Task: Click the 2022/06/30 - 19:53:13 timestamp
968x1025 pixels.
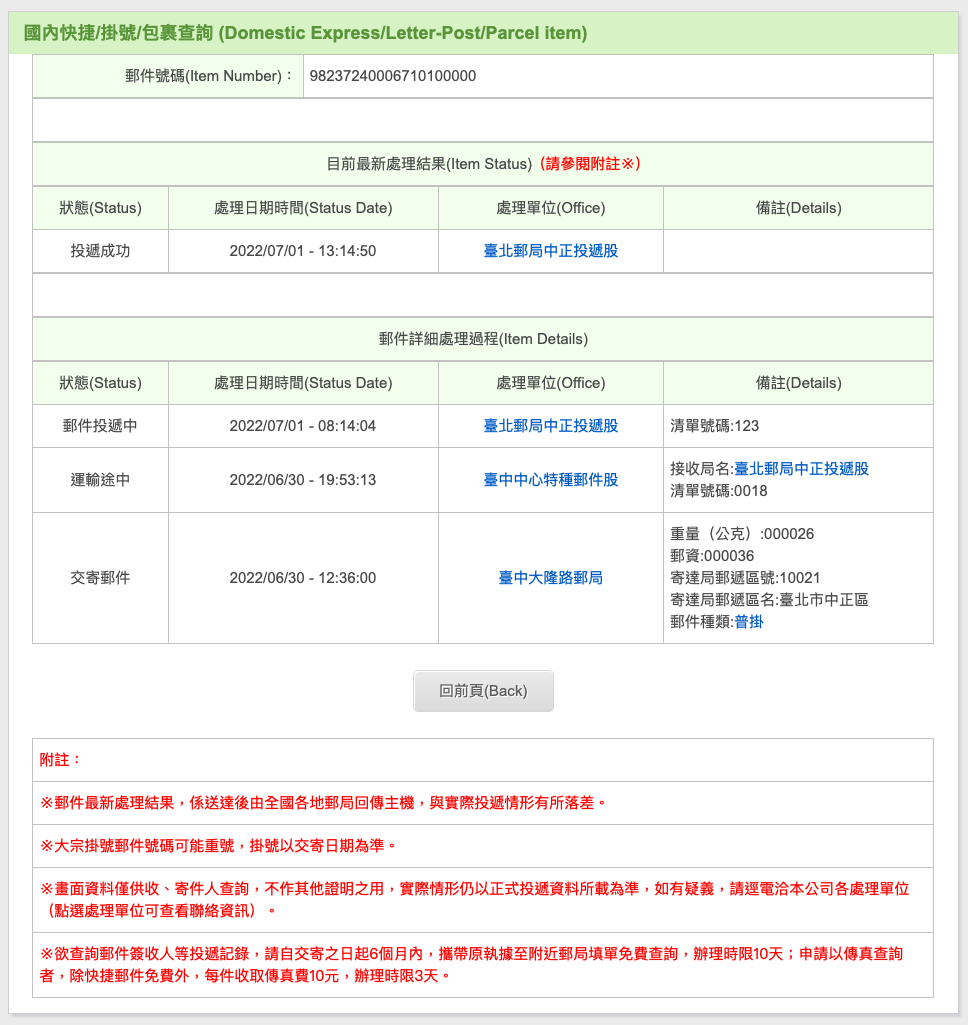Action: 303,480
